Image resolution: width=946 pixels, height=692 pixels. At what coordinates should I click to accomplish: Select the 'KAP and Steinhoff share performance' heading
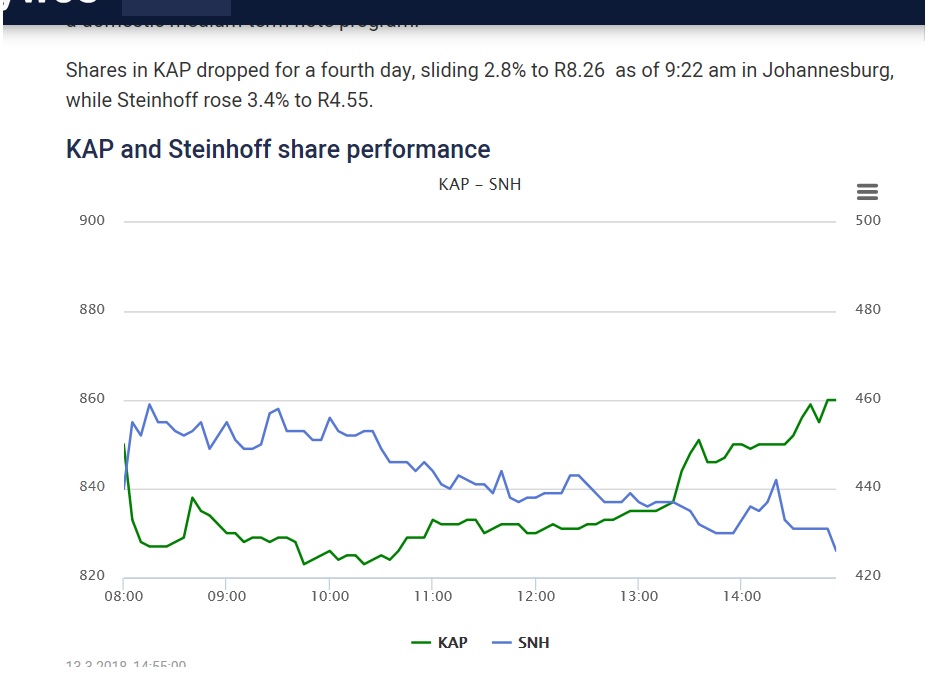coord(278,150)
